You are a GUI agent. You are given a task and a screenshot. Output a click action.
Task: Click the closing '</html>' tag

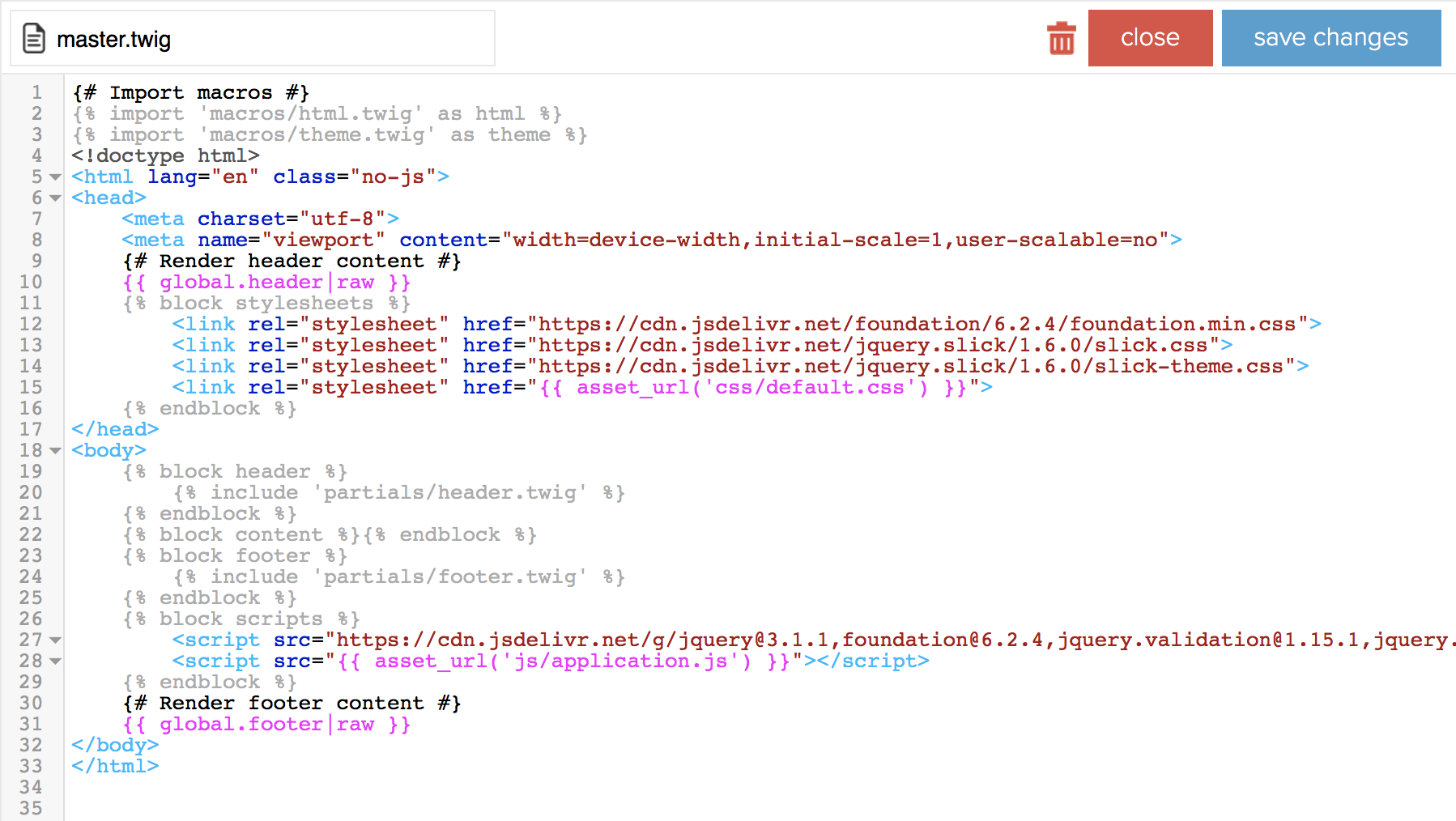(x=115, y=766)
